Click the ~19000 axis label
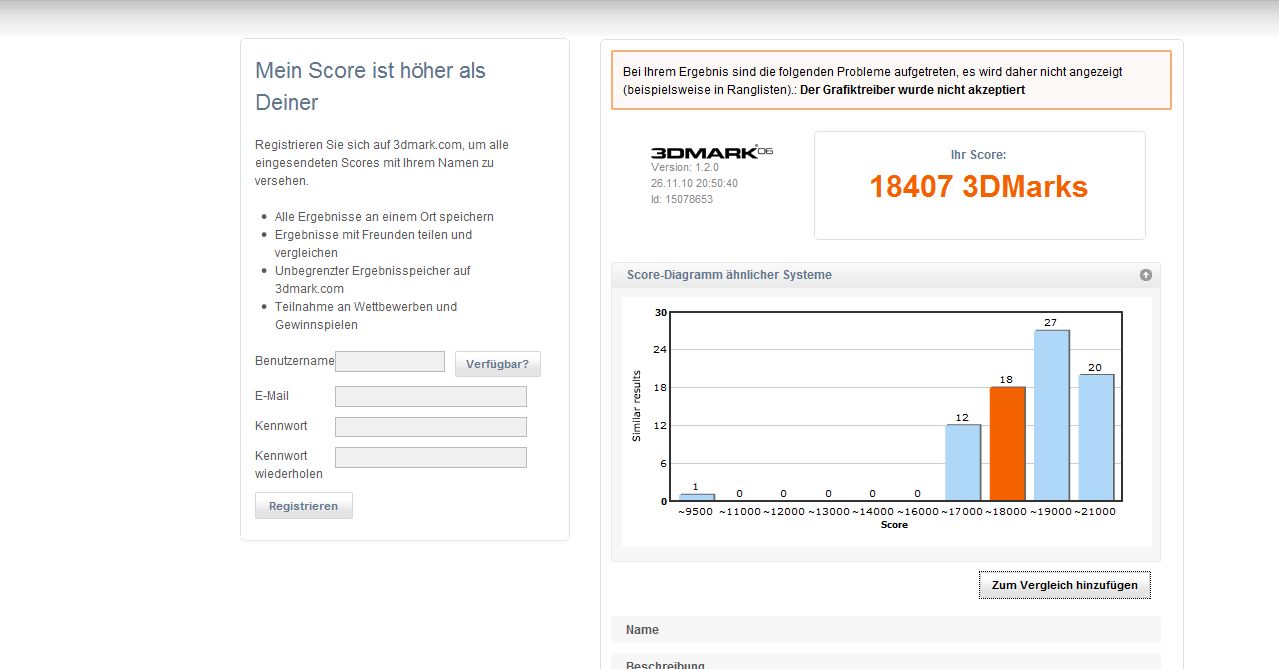The height and width of the screenshot is (669, 1279). (1051, 512)
